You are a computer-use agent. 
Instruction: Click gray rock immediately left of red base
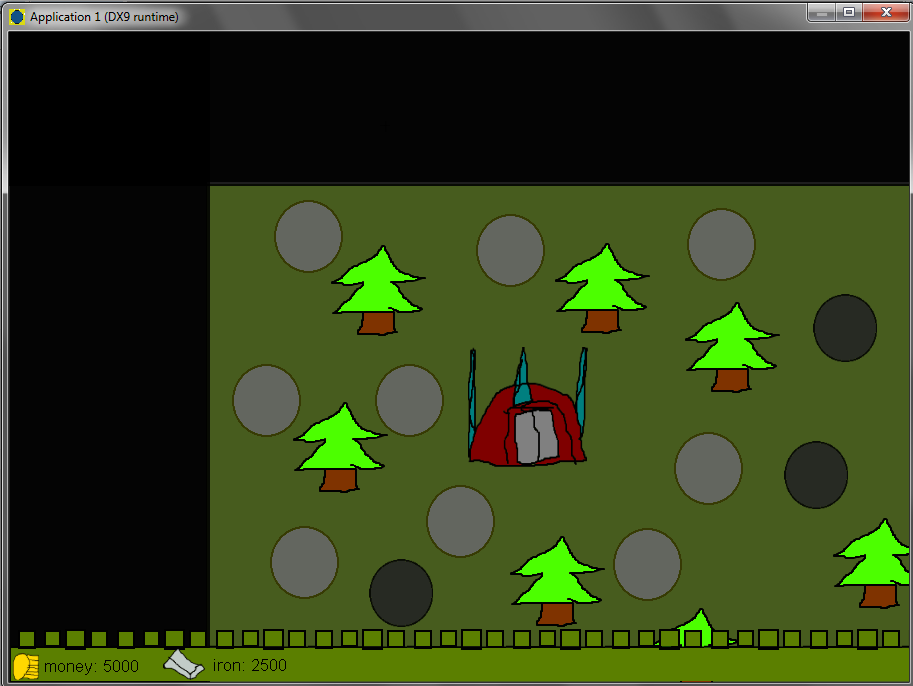pyautogui.click(x=409, y=401)
